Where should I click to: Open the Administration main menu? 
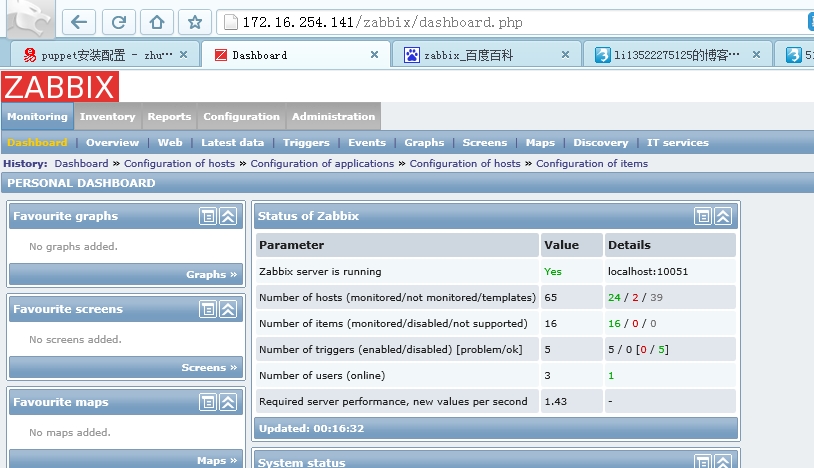click(x=333, y=116)
